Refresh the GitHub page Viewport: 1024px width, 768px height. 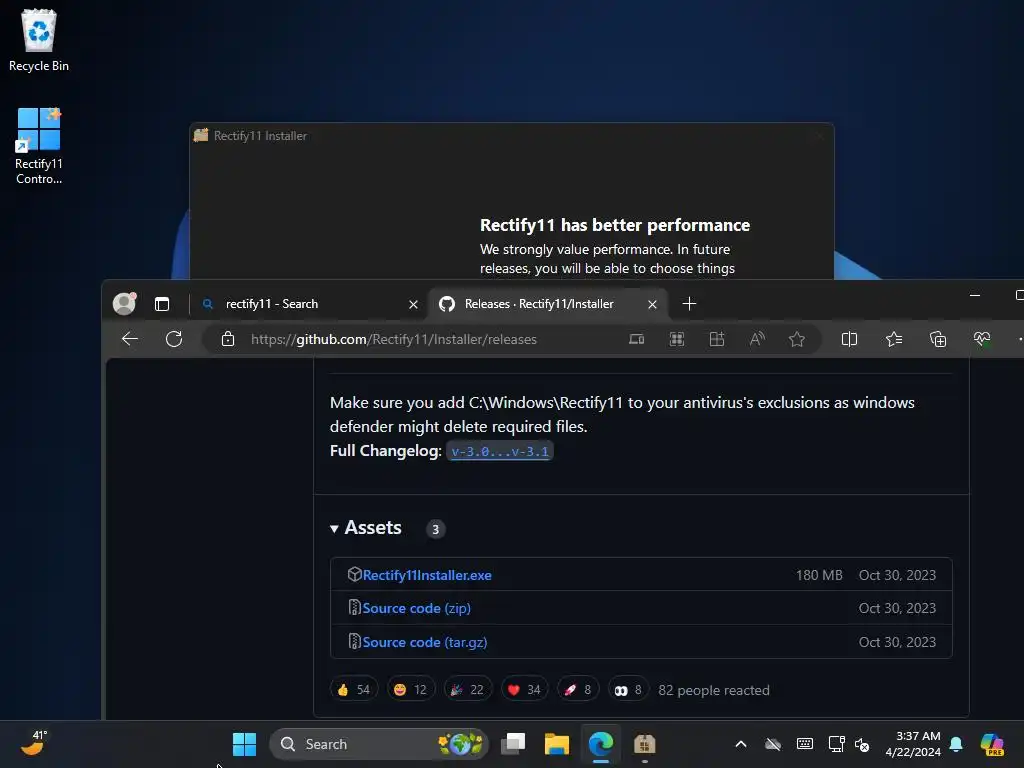[x=174, y=339]
